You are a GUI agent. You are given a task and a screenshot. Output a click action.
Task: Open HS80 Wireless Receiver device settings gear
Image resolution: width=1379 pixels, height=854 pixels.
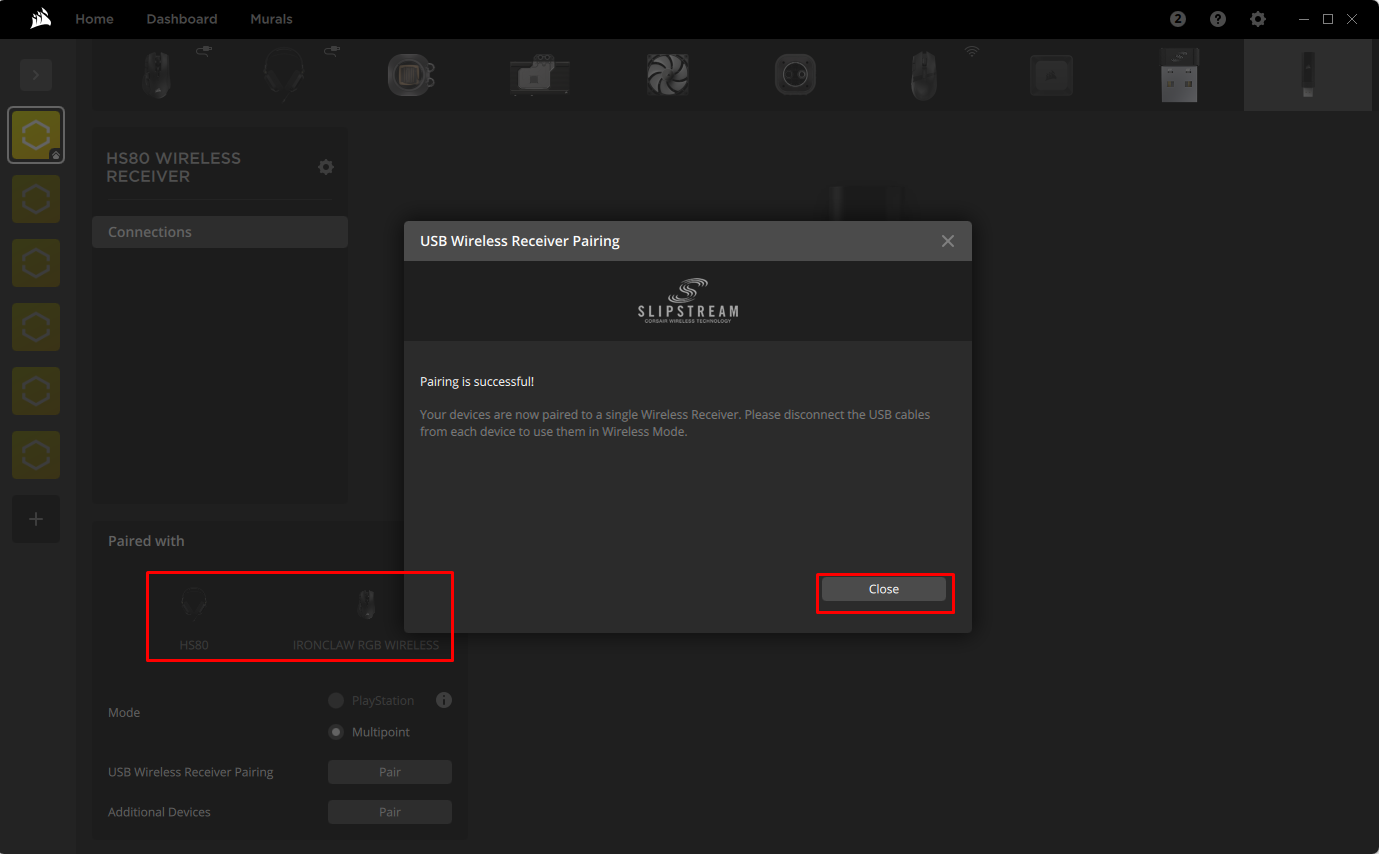coord(325,167)
